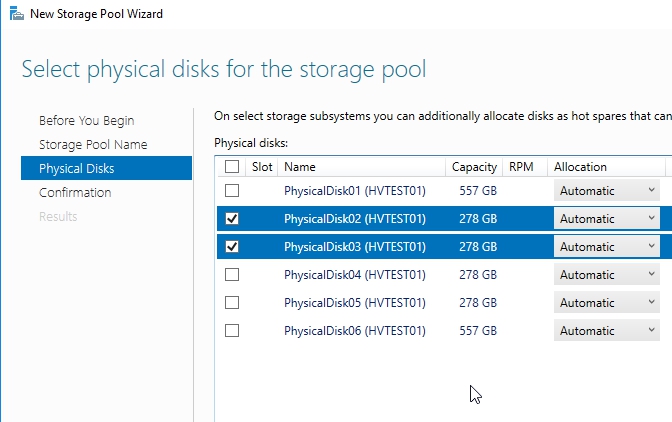Open Allocation dropdown for PhysicalDisk03

(606, 247)
